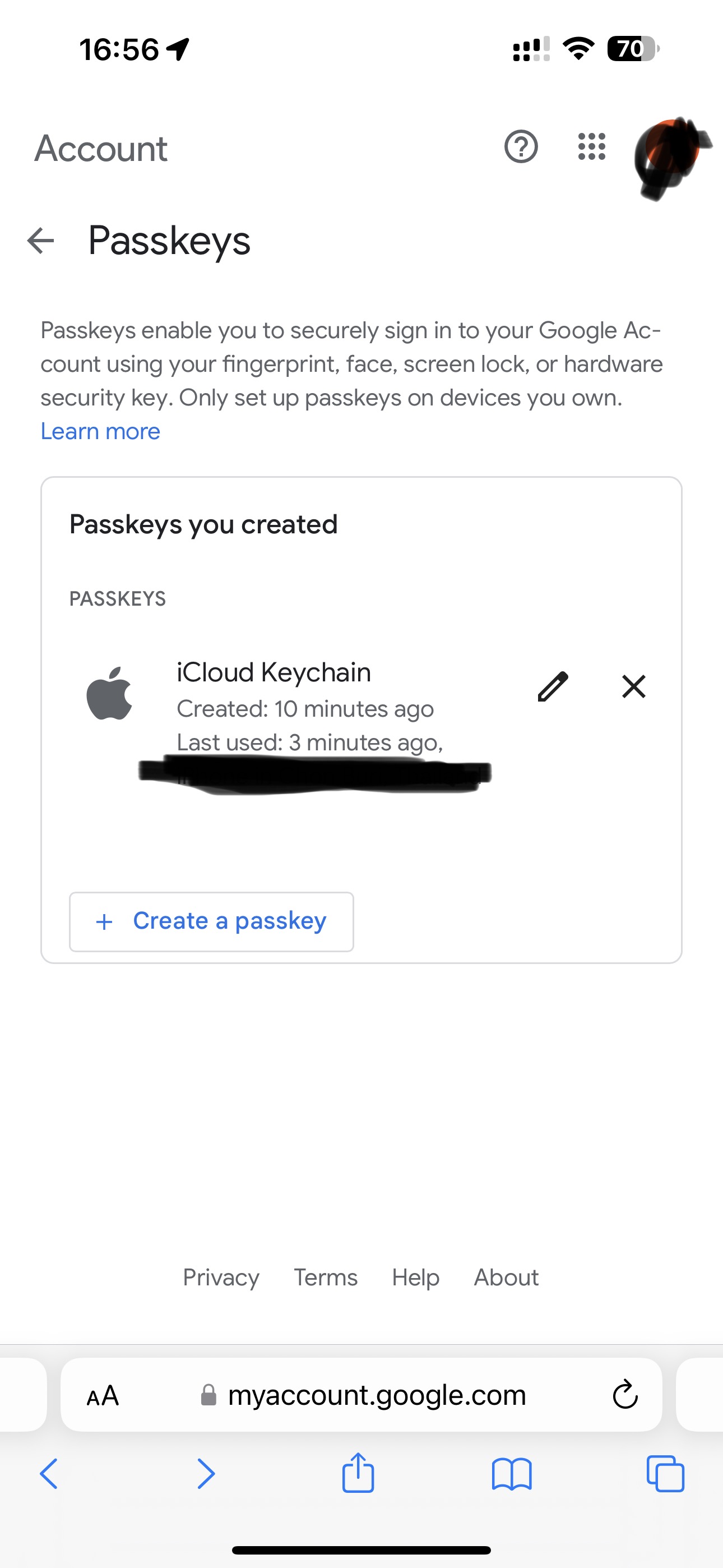This screenshot has width=723, height=1568.
Task: Go forward in Safari history
Action: pyautogui.click(x=206, y=1474)
